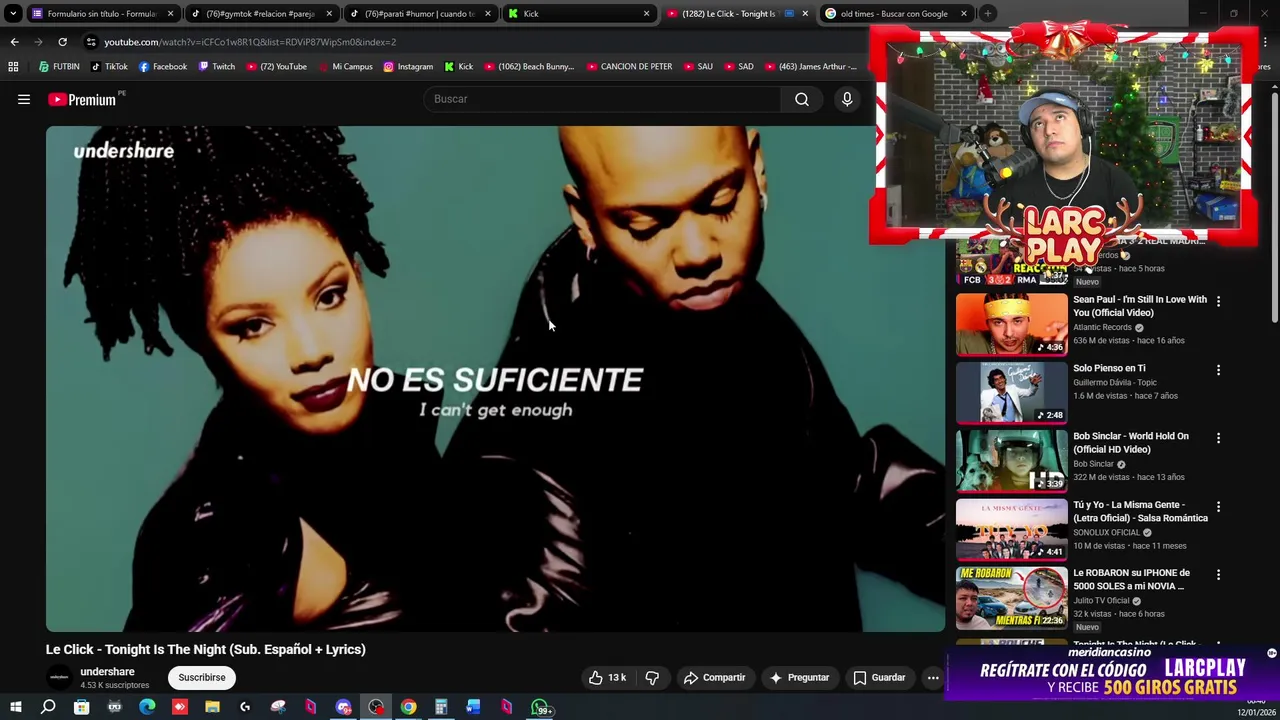Open Windows taskbar search
The height and width of the screenshot is (720, 1280).
point(48,708)
